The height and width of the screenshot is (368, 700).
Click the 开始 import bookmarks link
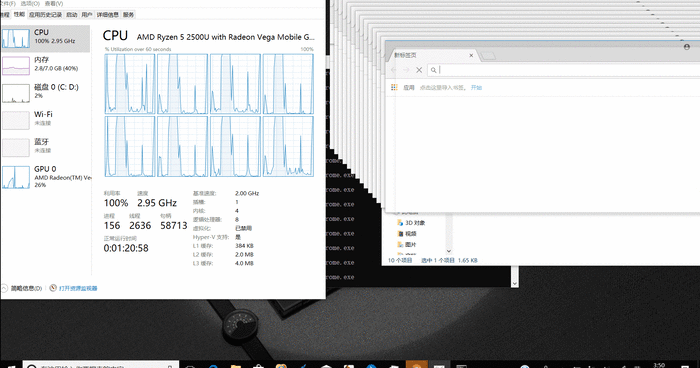[476, 88]
